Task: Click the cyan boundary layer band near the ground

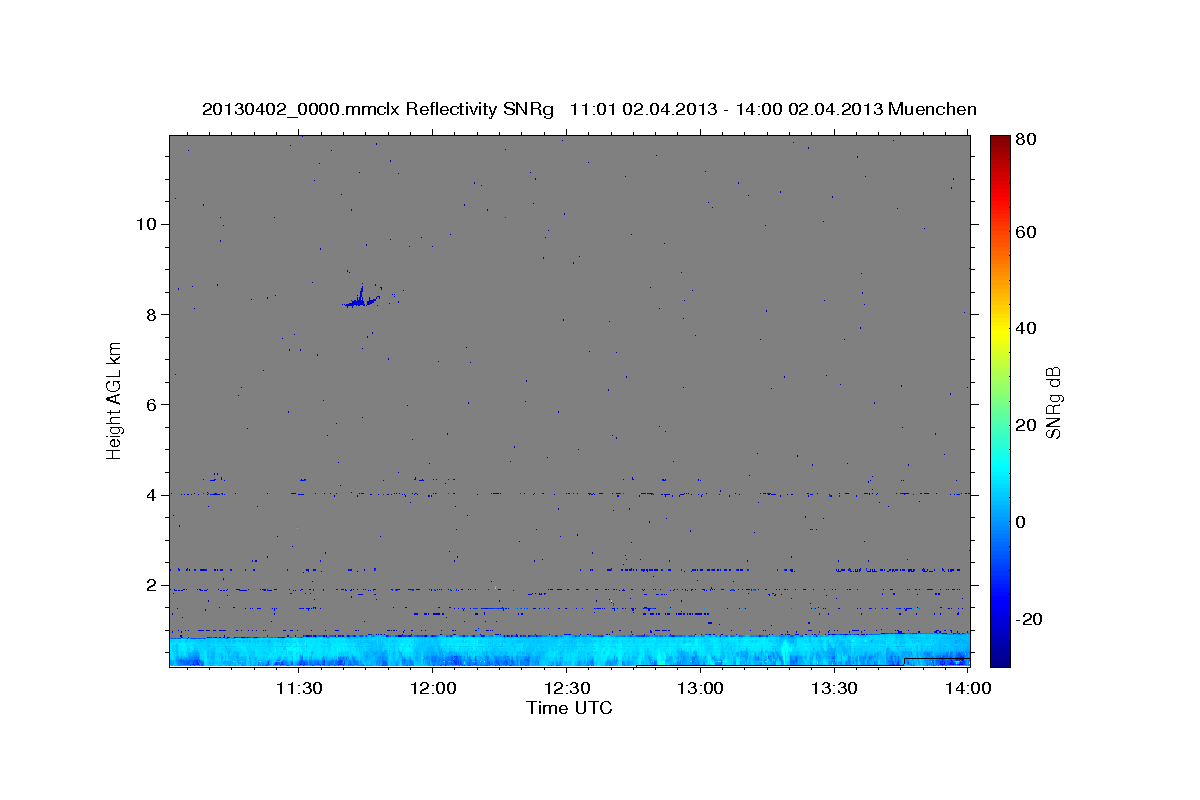Action: [x=569, y=650]
